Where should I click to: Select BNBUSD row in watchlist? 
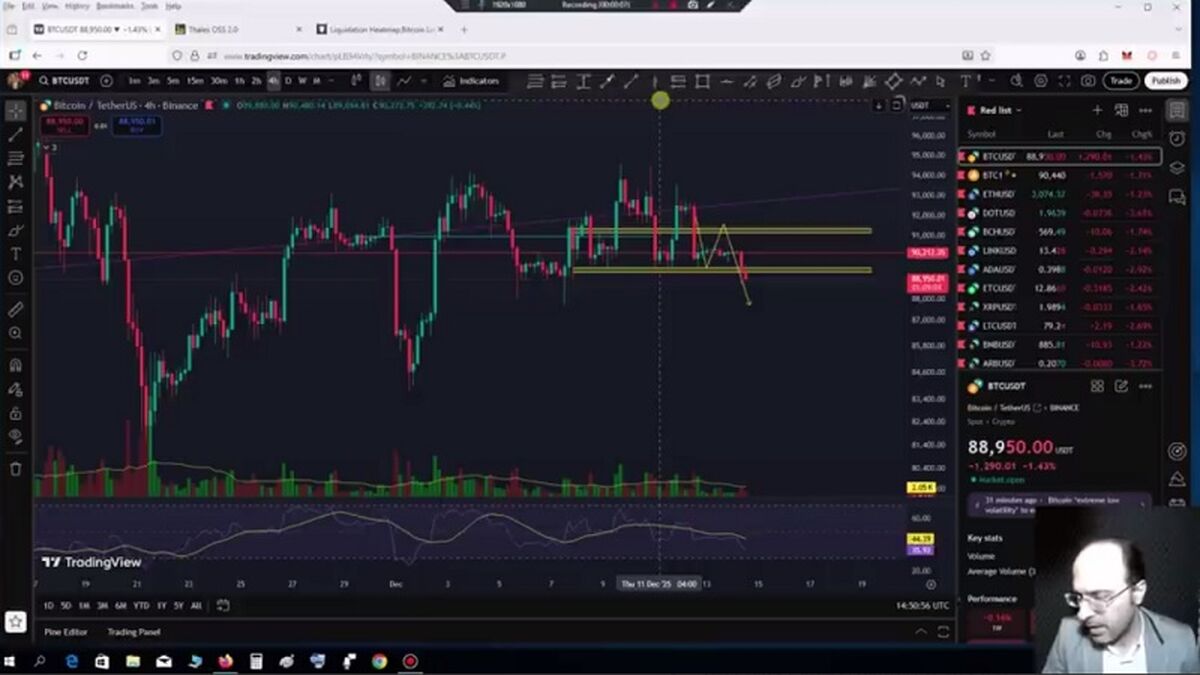coord(1060,344)
